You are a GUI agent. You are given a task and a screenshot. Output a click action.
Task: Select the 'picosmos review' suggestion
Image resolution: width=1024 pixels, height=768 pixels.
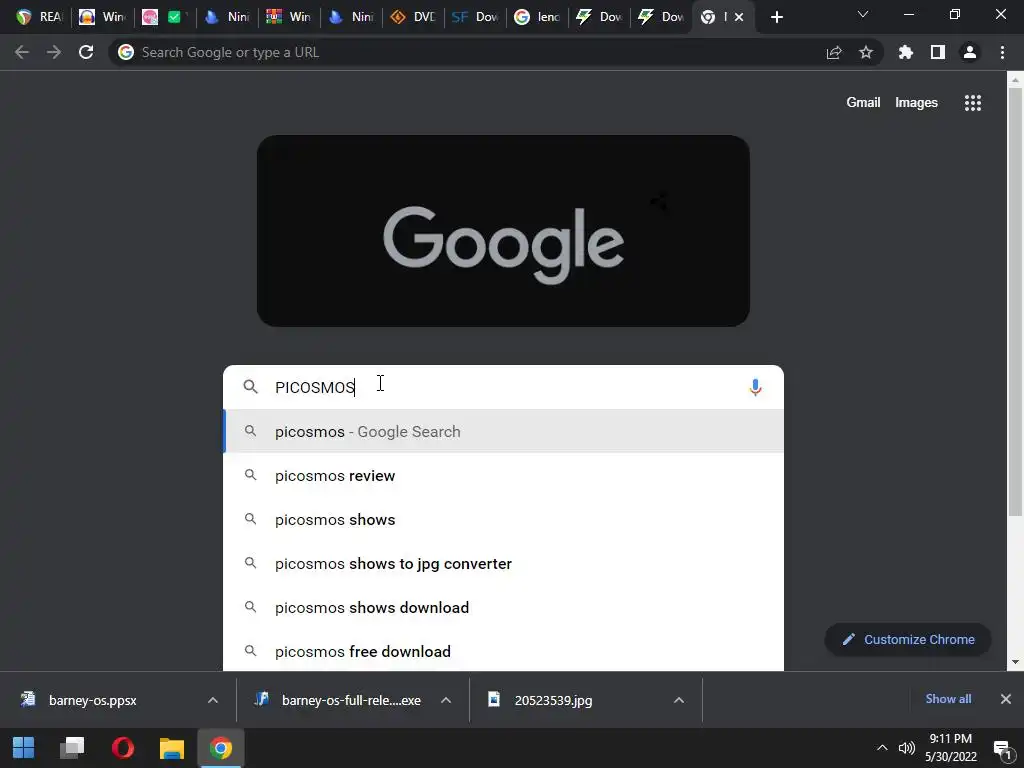504,475
